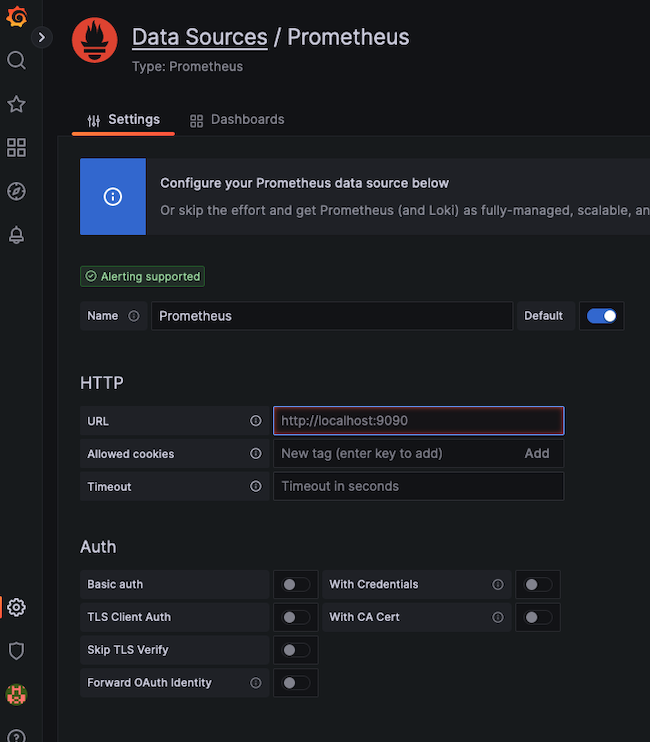Go to the Data Sources breadcrumb link
This screenshot has height=742, width=650.
pos(199,37)
